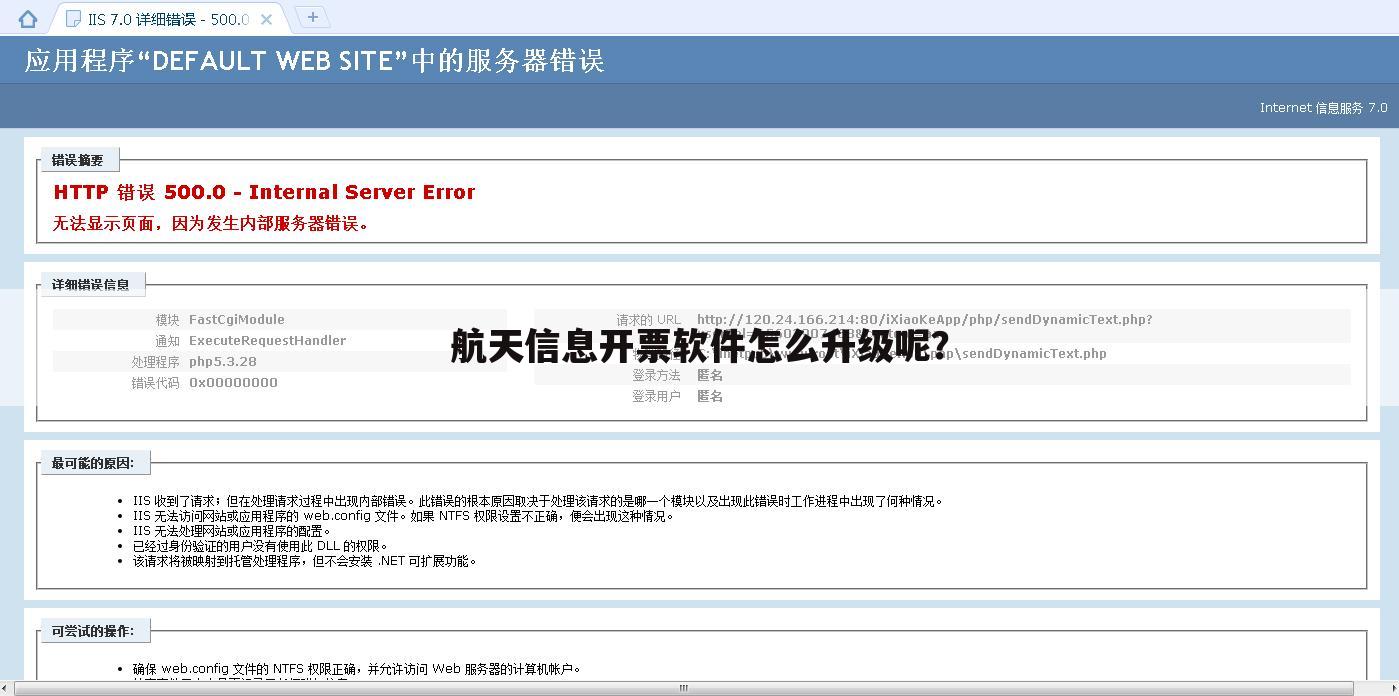Click the 错误摘要 section label
Screen dimensions: 1399x696
(x=78, y=160)
